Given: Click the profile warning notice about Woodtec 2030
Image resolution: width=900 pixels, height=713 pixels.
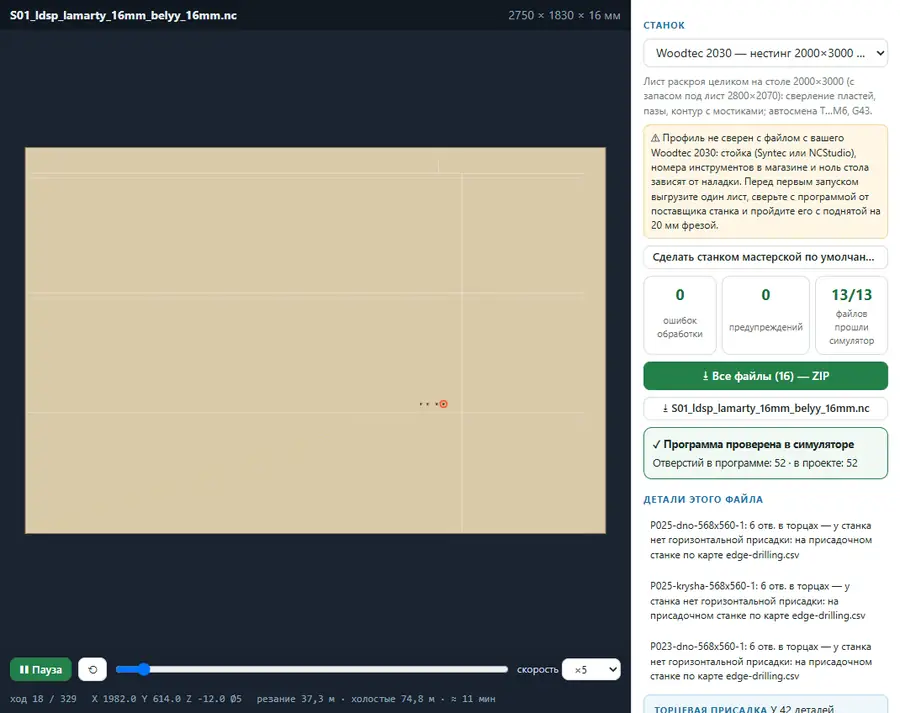Looking at the screenshot, I should [x=765, y=181].
